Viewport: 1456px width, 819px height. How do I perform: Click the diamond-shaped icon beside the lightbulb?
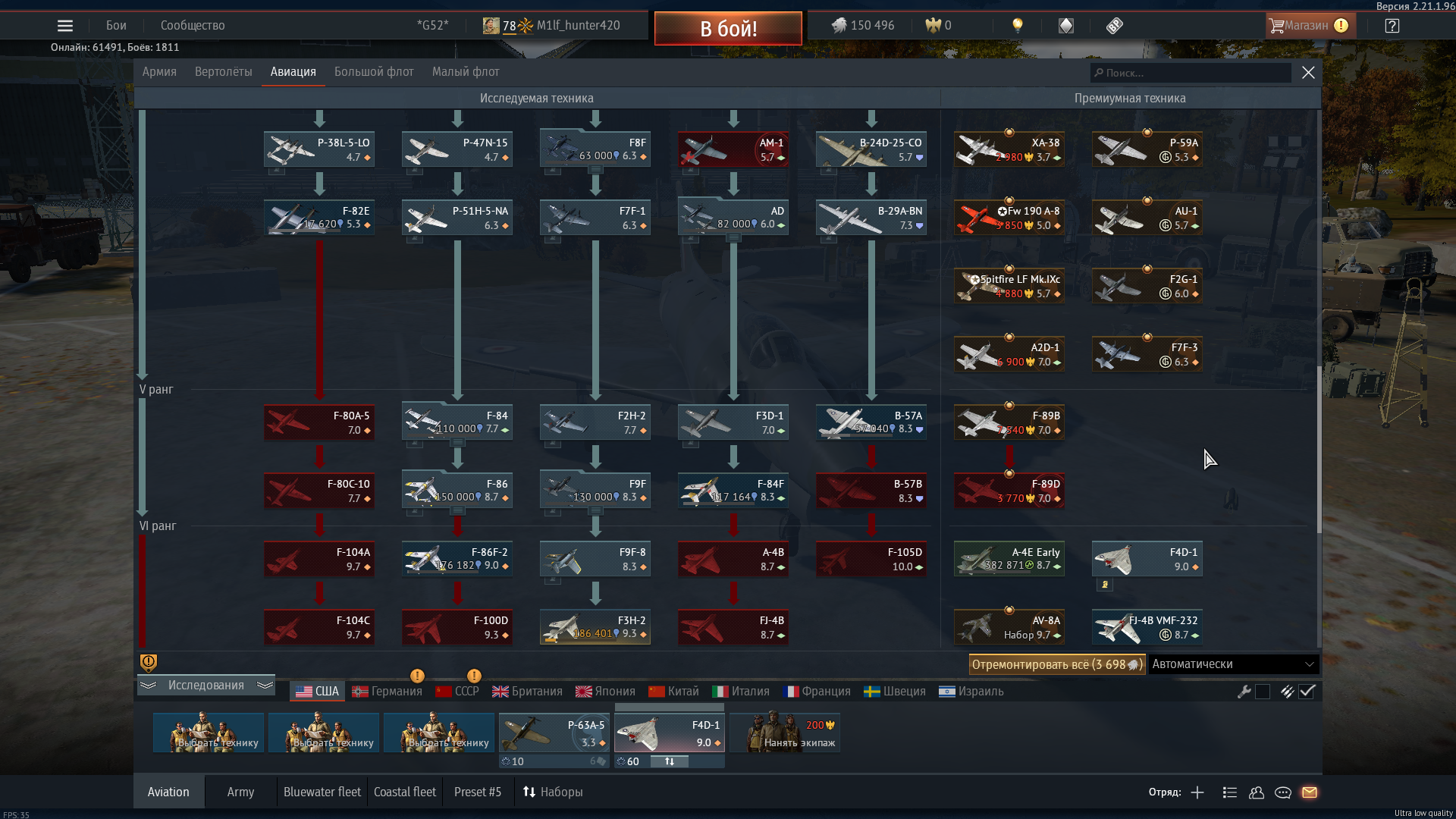[1066, 26]
